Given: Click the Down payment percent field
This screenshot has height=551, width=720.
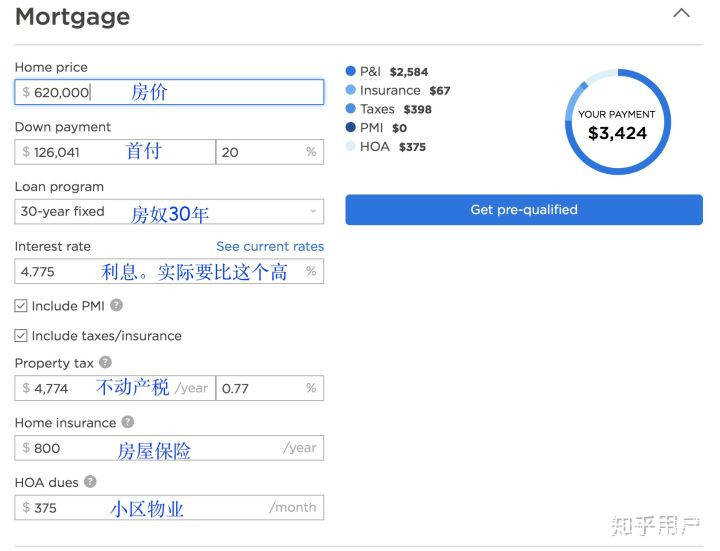Looking at the screenshot, I should 270,152.
